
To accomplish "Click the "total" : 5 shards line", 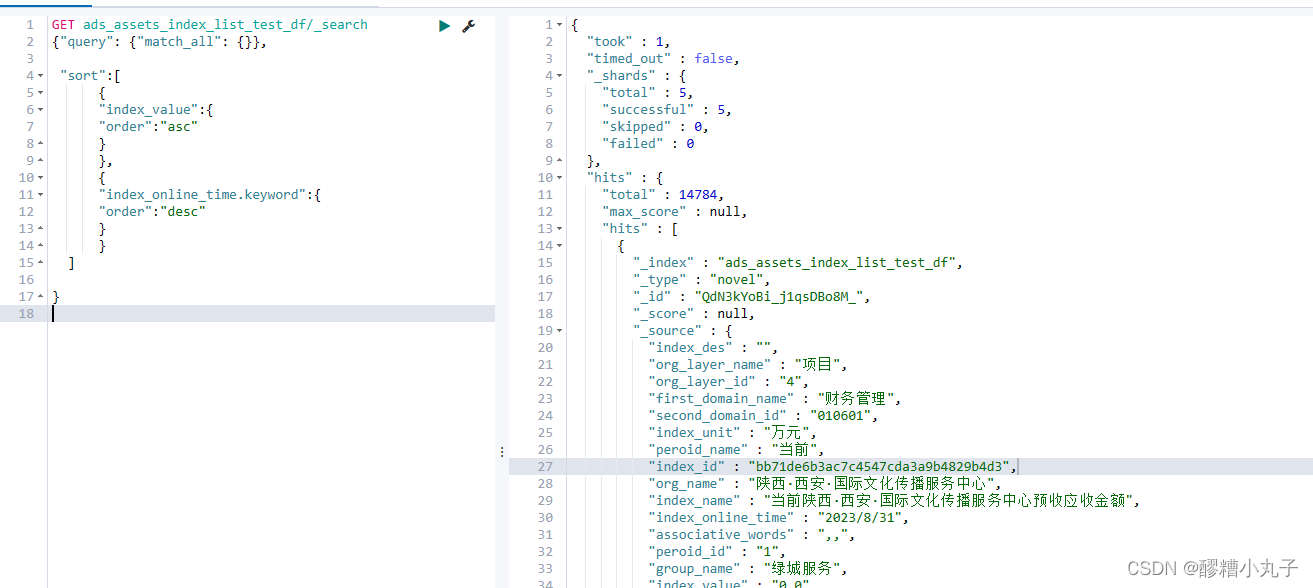I will (647, 93).
